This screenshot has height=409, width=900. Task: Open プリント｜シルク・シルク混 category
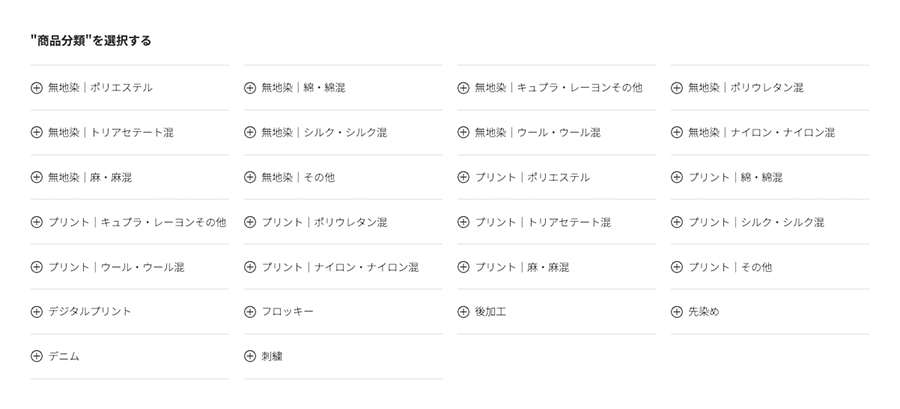click(770, 222)
